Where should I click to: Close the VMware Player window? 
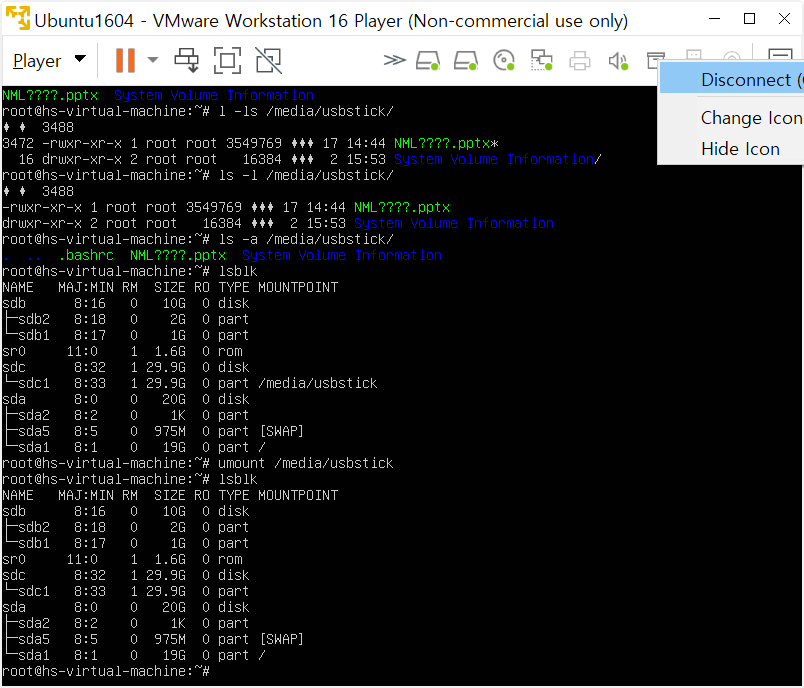[784, 19]
